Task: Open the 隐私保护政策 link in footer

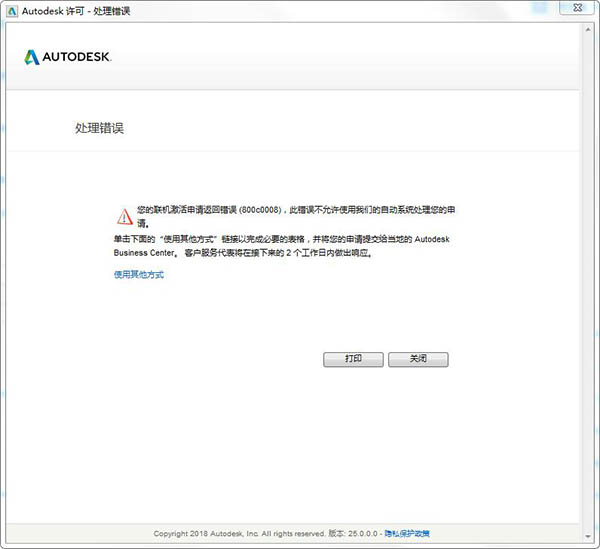Action: 408,534
